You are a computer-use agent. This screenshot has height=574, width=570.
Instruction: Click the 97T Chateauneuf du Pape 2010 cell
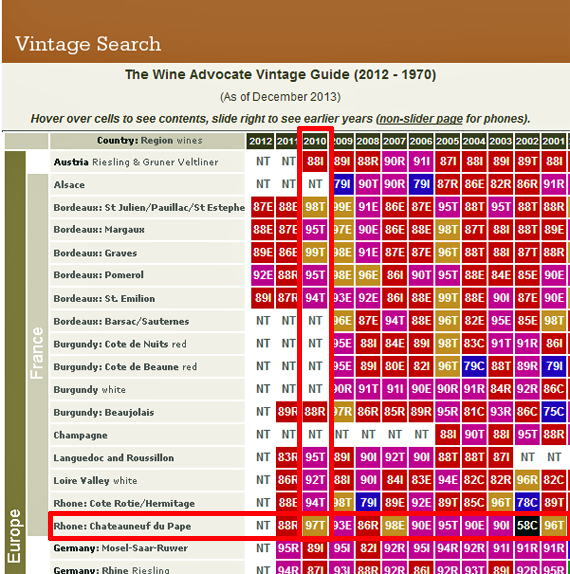[x=314, y=526]
